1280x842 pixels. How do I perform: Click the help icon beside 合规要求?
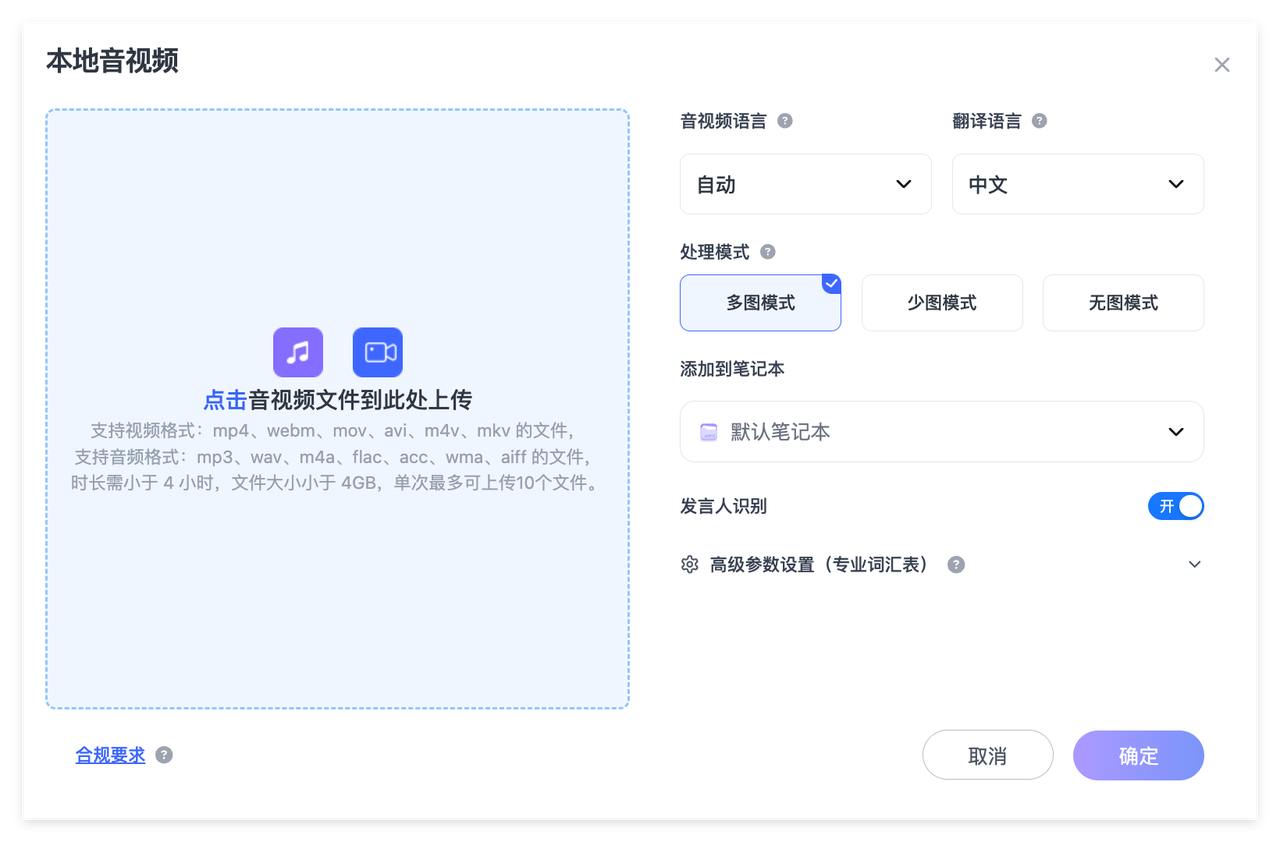pos(164,755)
